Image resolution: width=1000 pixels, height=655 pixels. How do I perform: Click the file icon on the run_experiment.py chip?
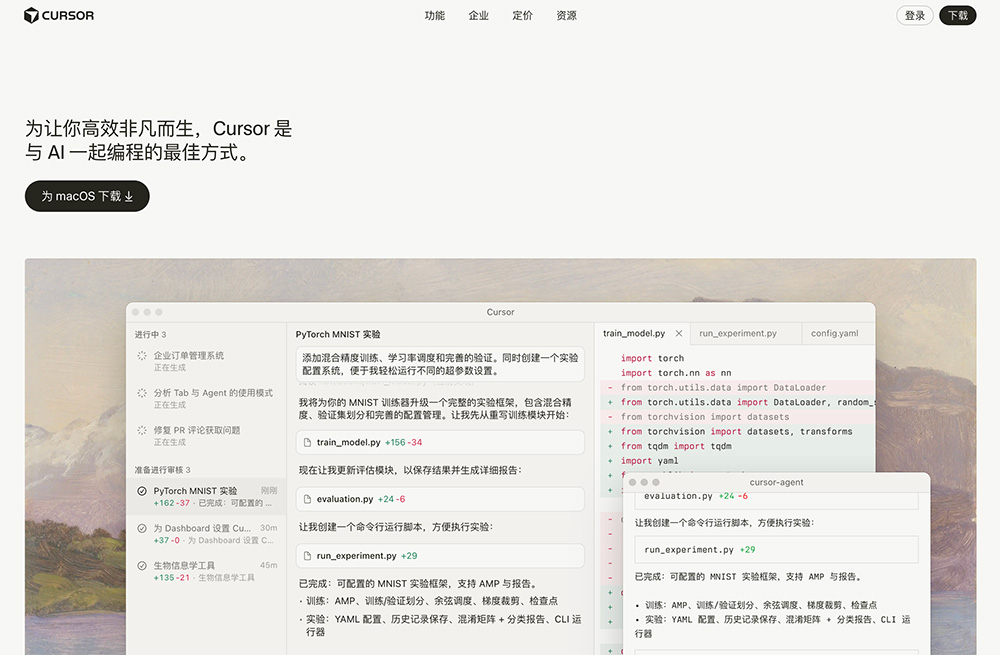pos(306,555)
